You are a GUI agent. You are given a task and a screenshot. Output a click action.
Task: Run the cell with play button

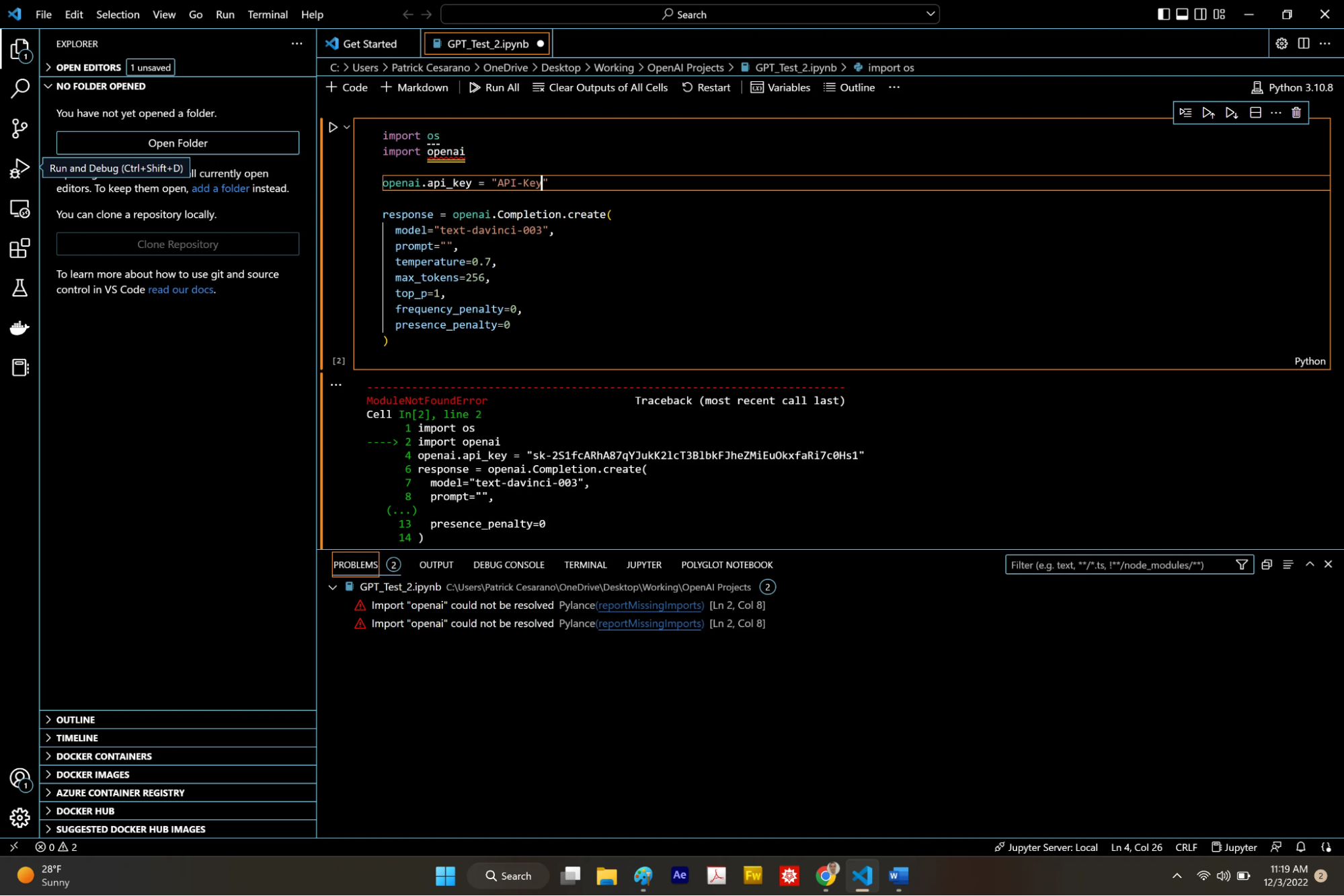(333, 127)
